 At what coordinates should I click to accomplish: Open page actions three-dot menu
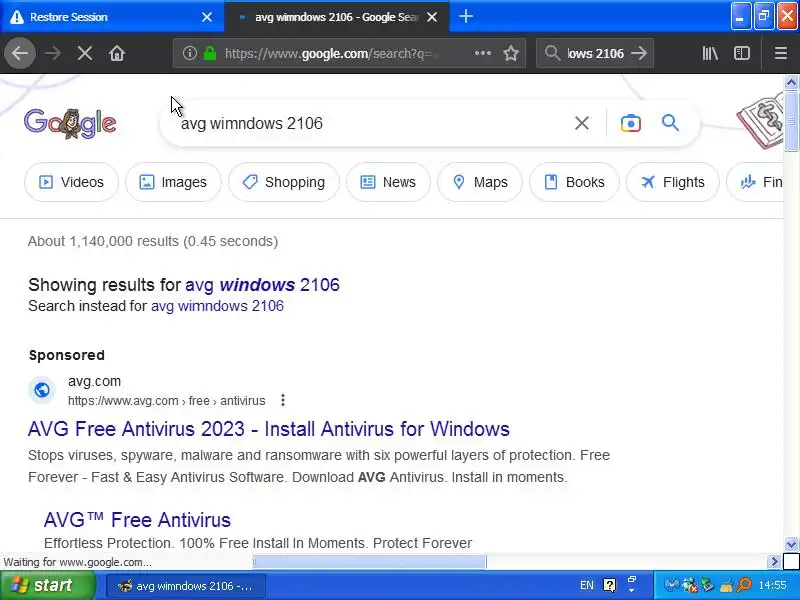pos(483,53)
